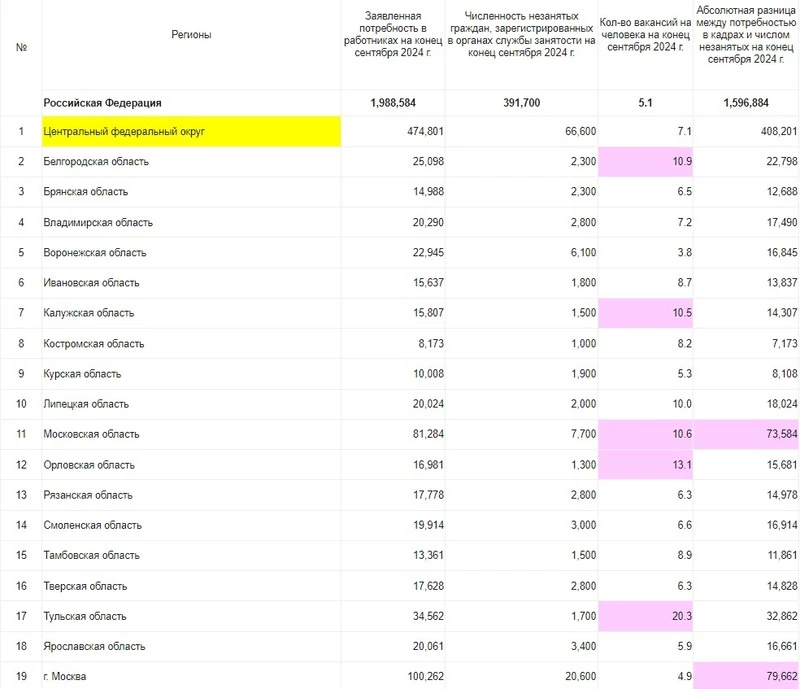Click the "Регионы" column header
The width and height of the screenshot is (800, 689).
[191, 35]
